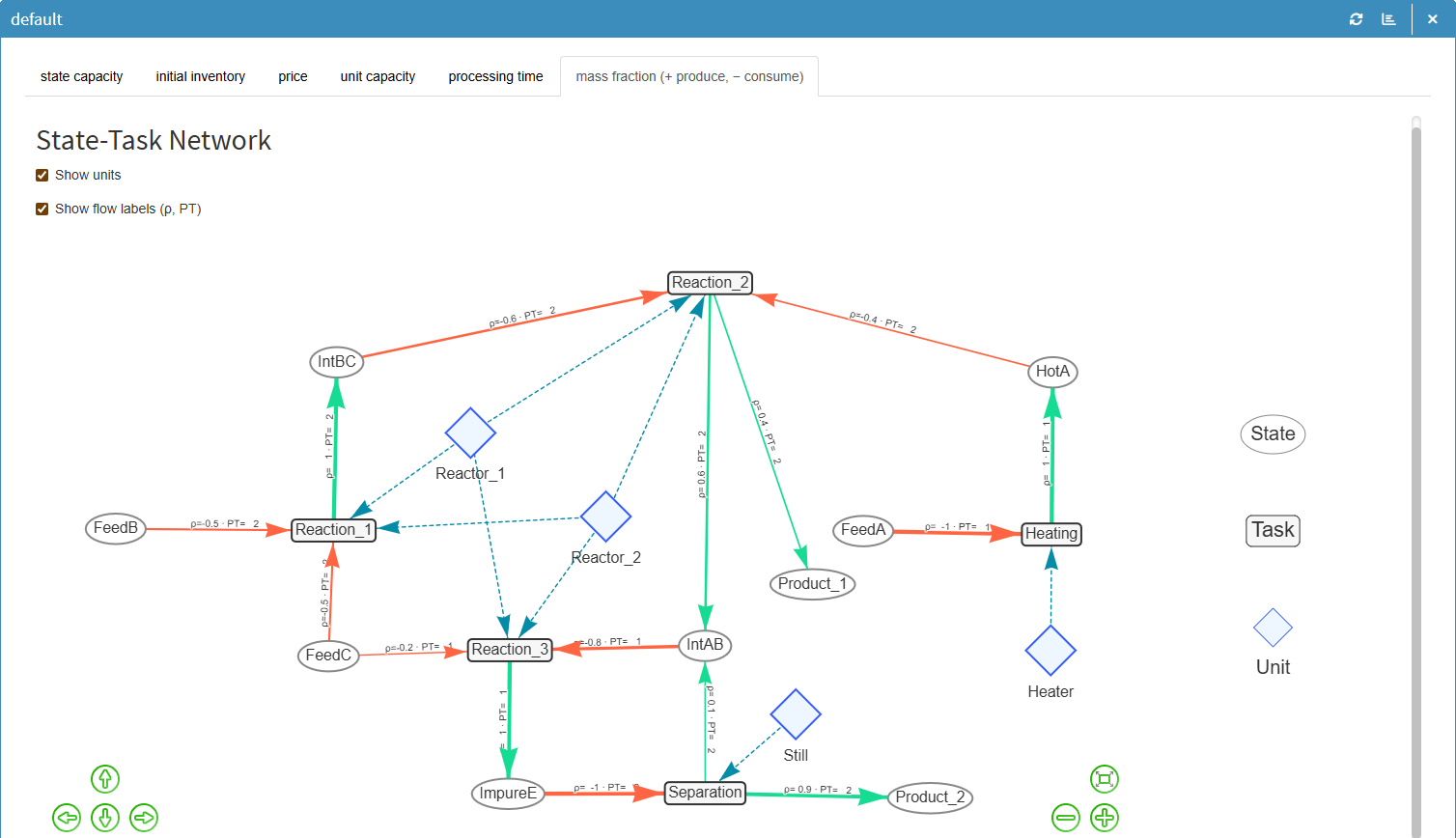
Task: Zoom out with the minus icon
Action: pyautogui.click(x=1066, y=818)
